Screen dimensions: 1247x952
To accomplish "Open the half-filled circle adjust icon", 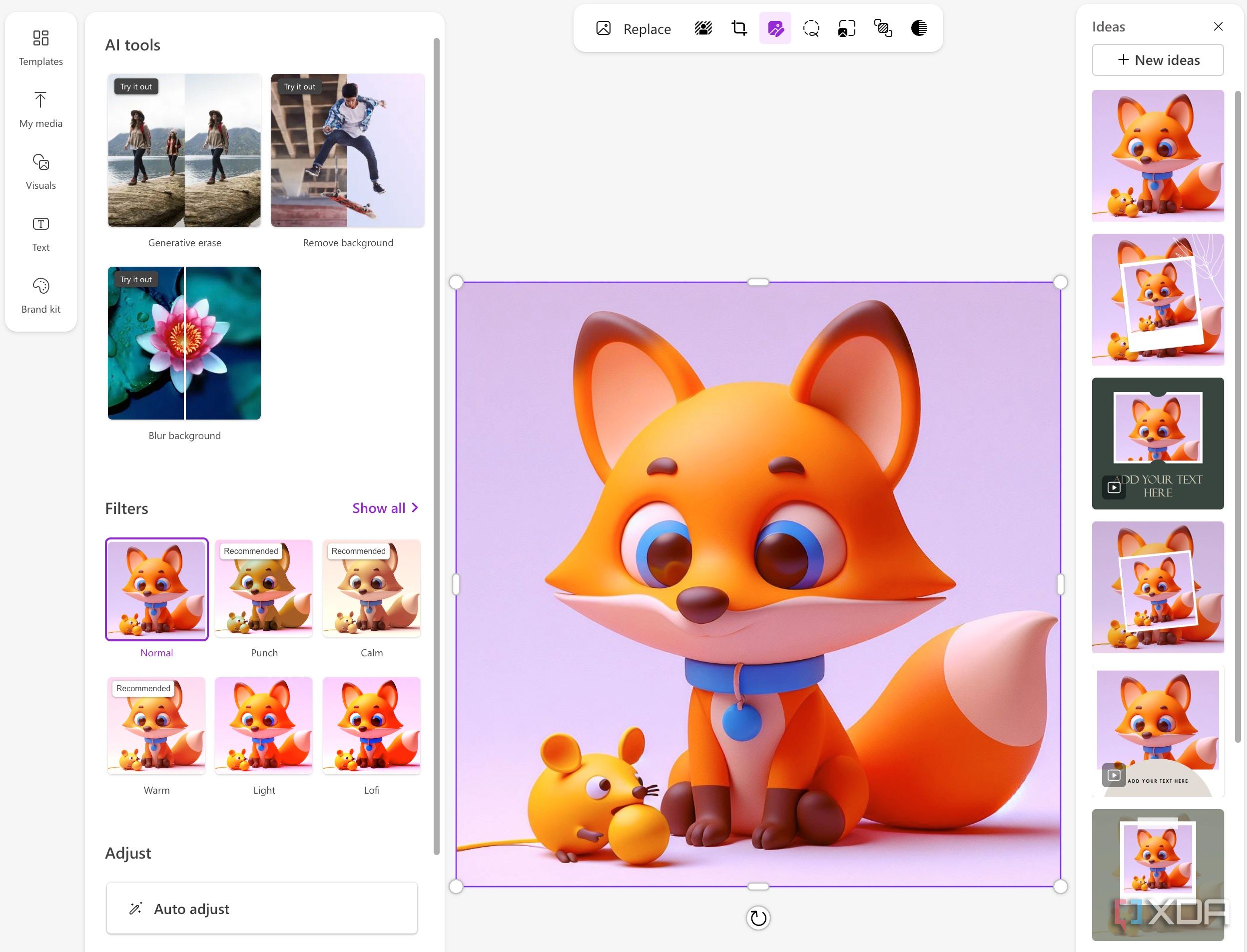I will pos(919,28).
